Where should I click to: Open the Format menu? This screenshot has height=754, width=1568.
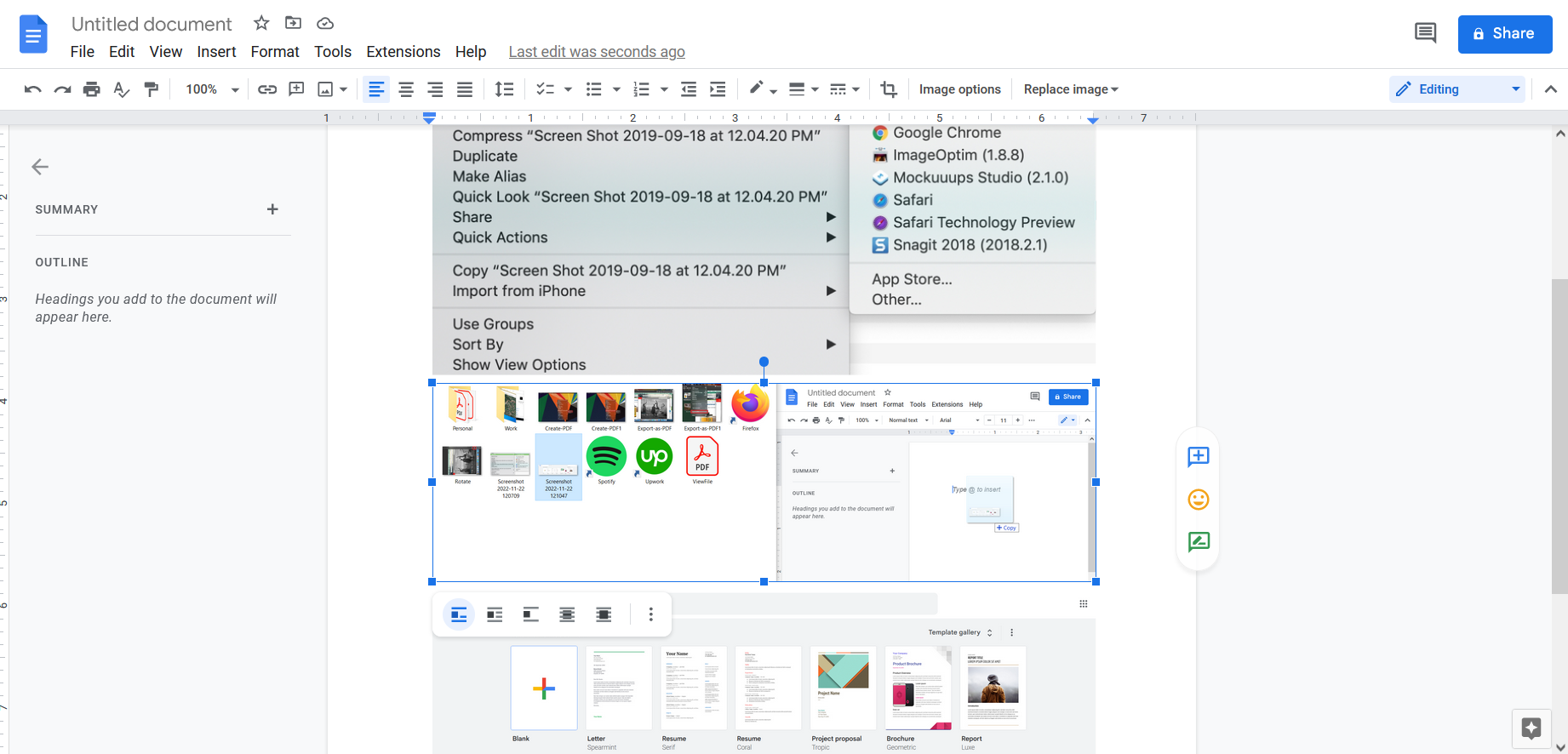click(x=275, y=52)
